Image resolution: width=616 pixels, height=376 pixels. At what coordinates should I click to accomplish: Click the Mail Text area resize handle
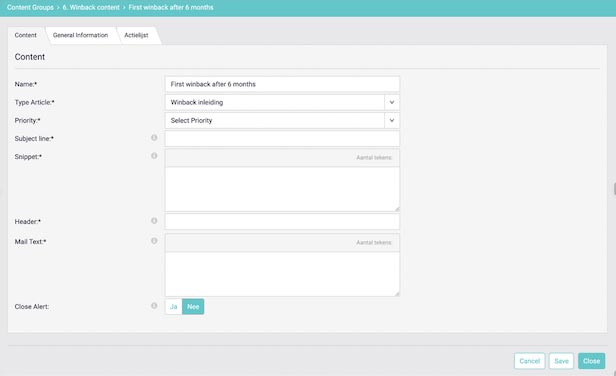397,293
